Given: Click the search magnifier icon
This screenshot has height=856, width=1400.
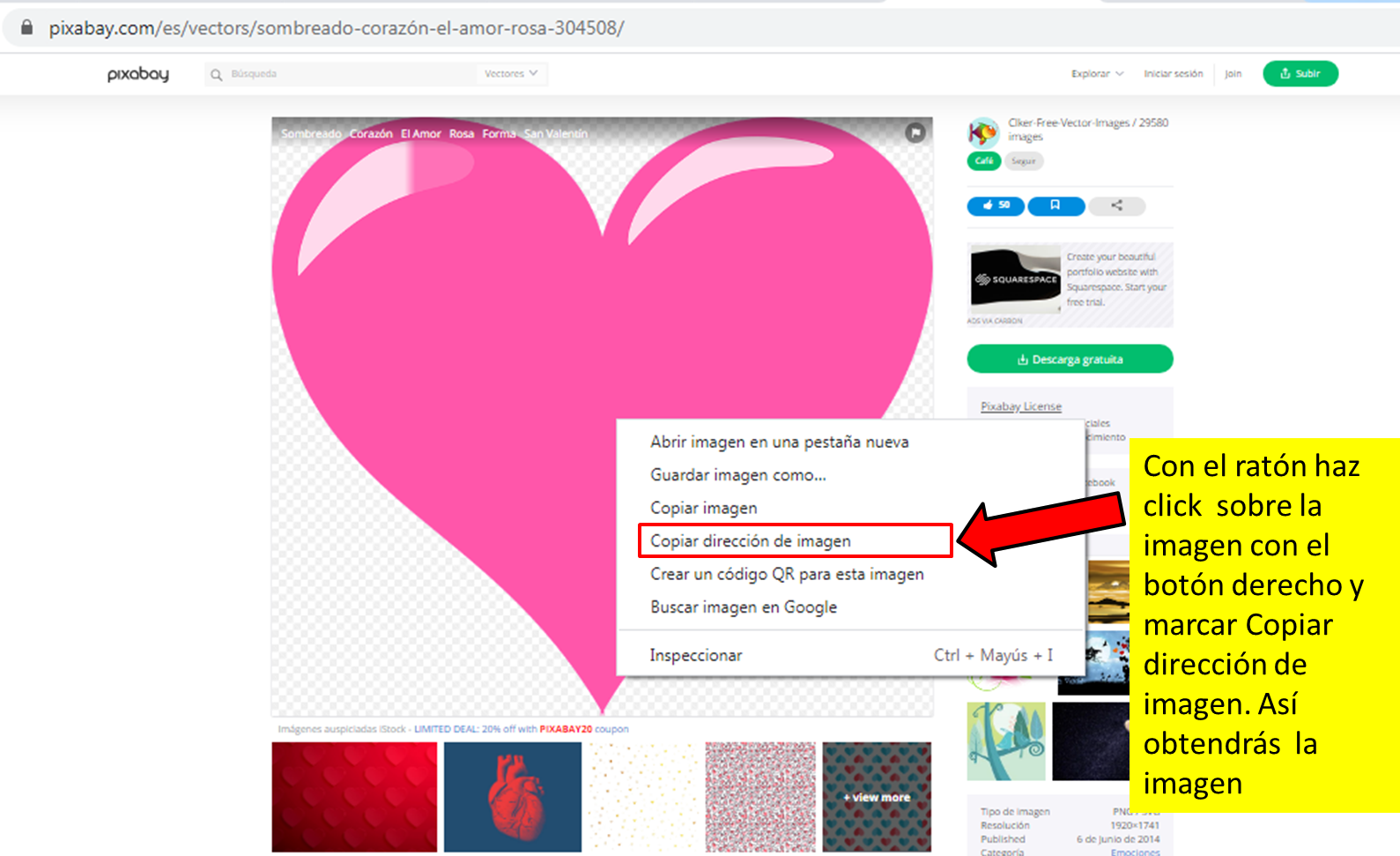Looking at the screenshot, I should 217,75.
